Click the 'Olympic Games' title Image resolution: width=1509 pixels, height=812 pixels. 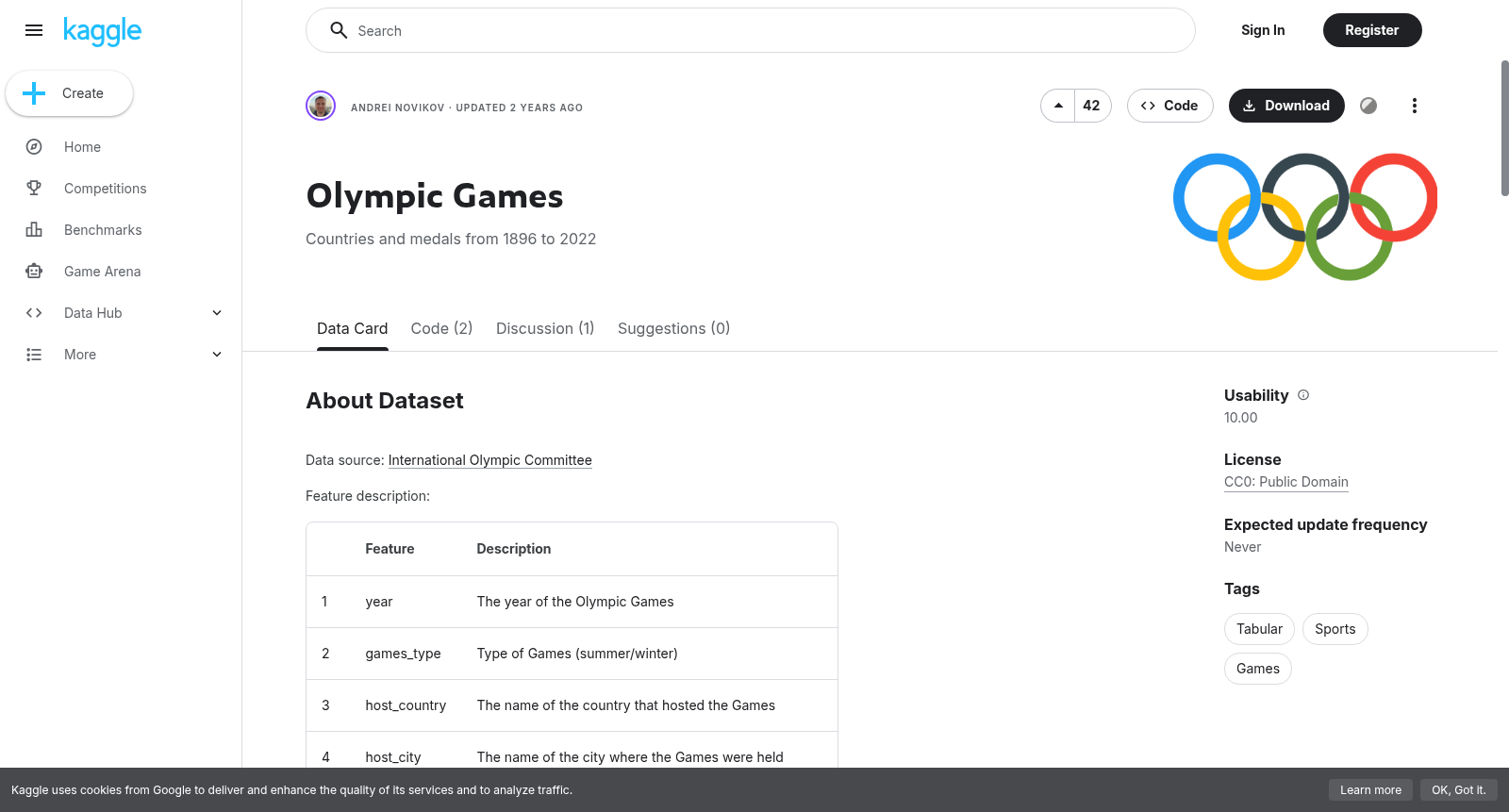(435, 196)
